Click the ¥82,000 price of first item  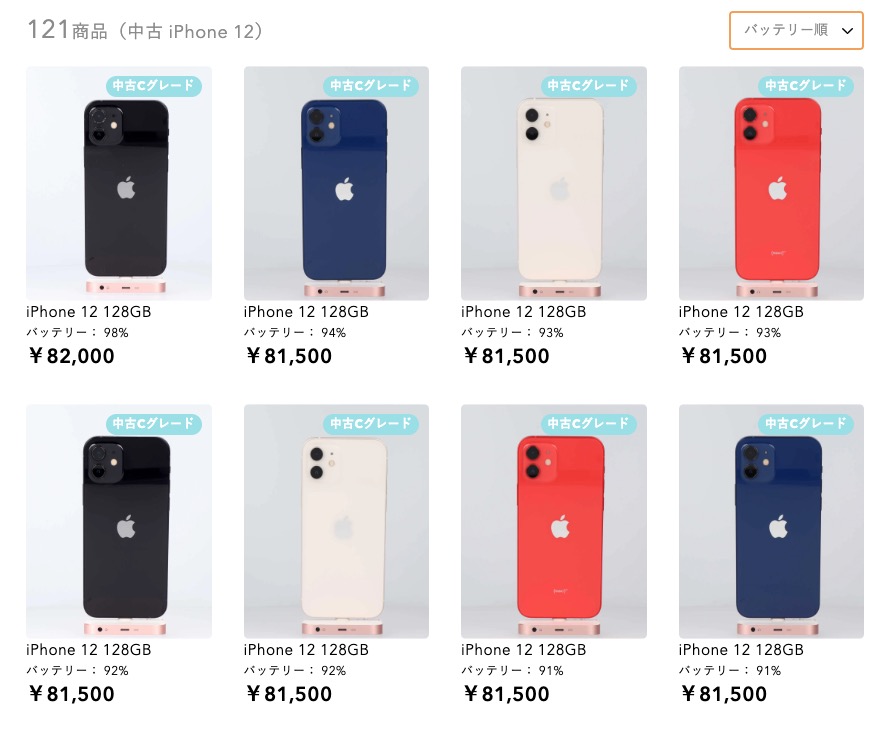tap(72, 356)
